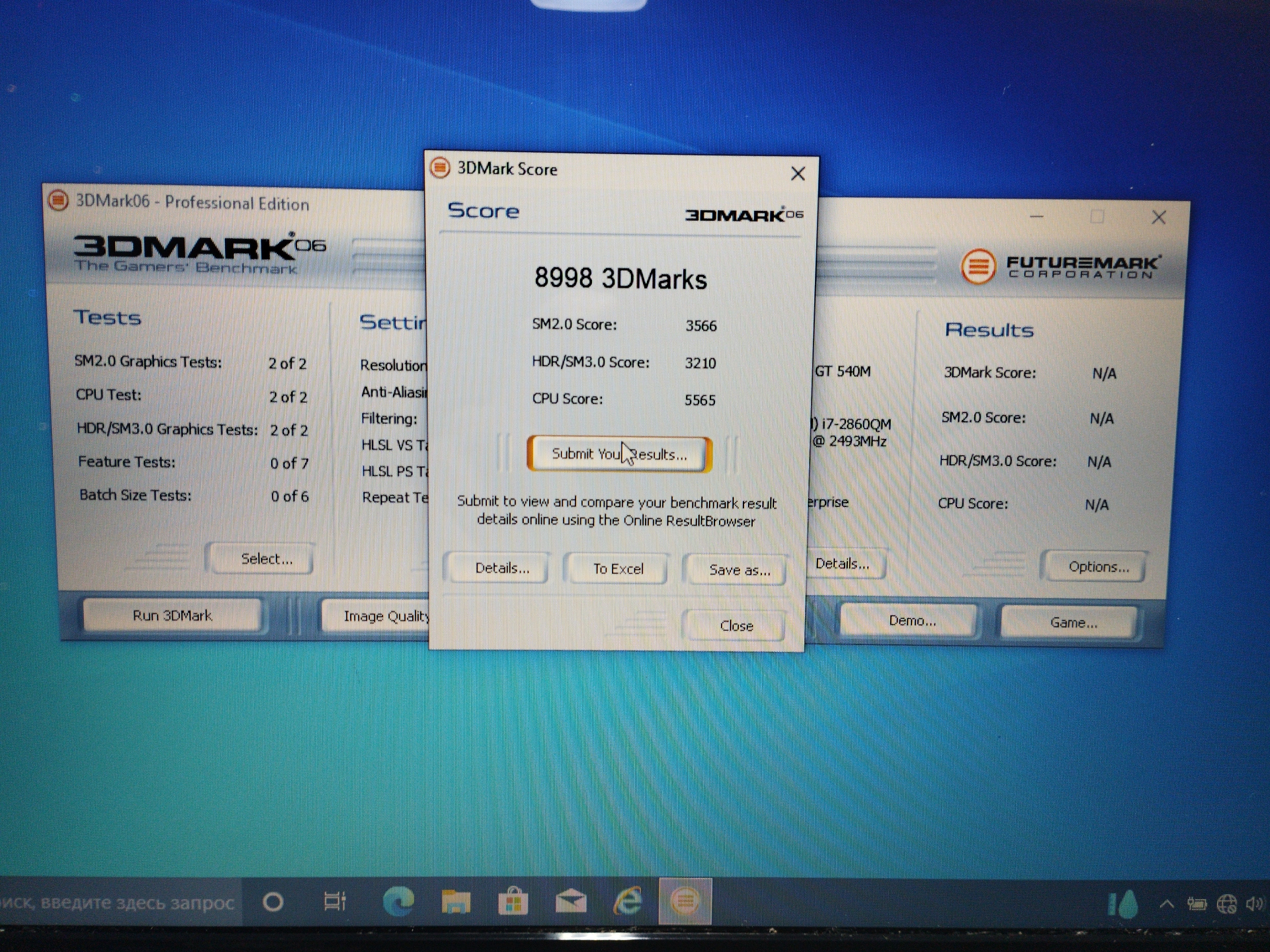The height and width of the screenshot is (952, 1270).
Task: Close the 3DMark06 main window
Action: pos(1158,218)
